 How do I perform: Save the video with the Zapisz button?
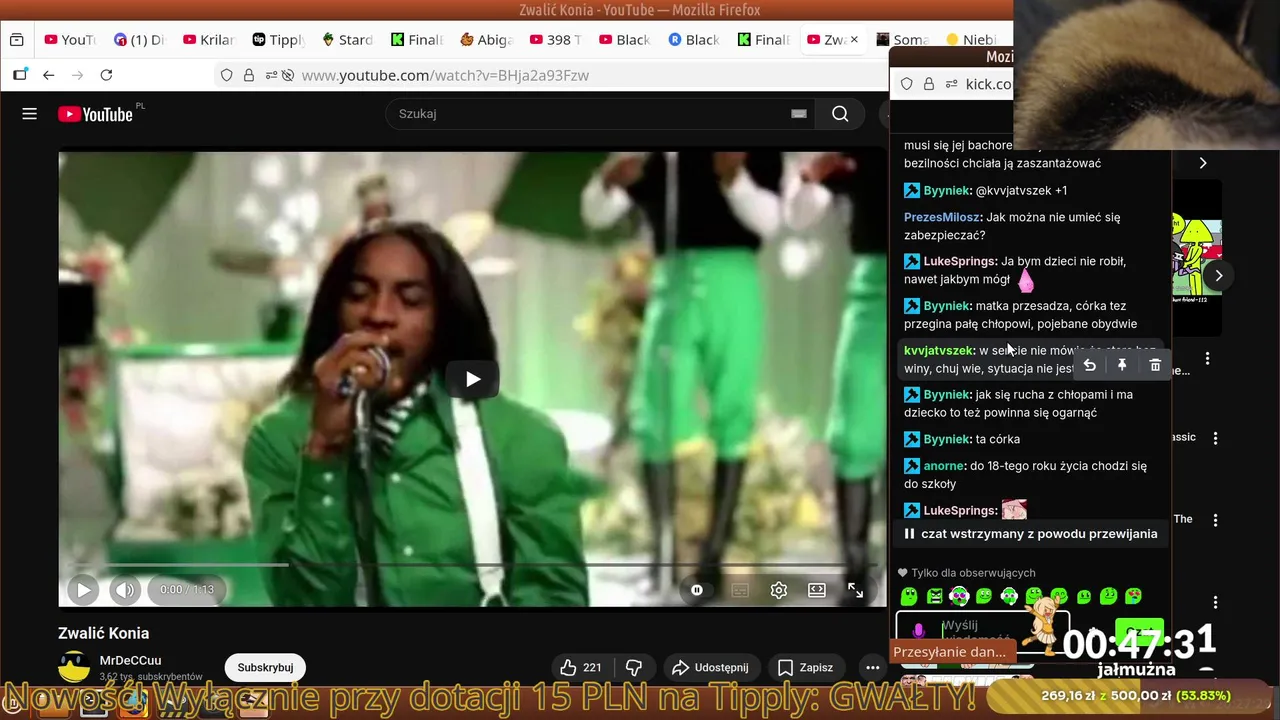(x=806, y=667)
